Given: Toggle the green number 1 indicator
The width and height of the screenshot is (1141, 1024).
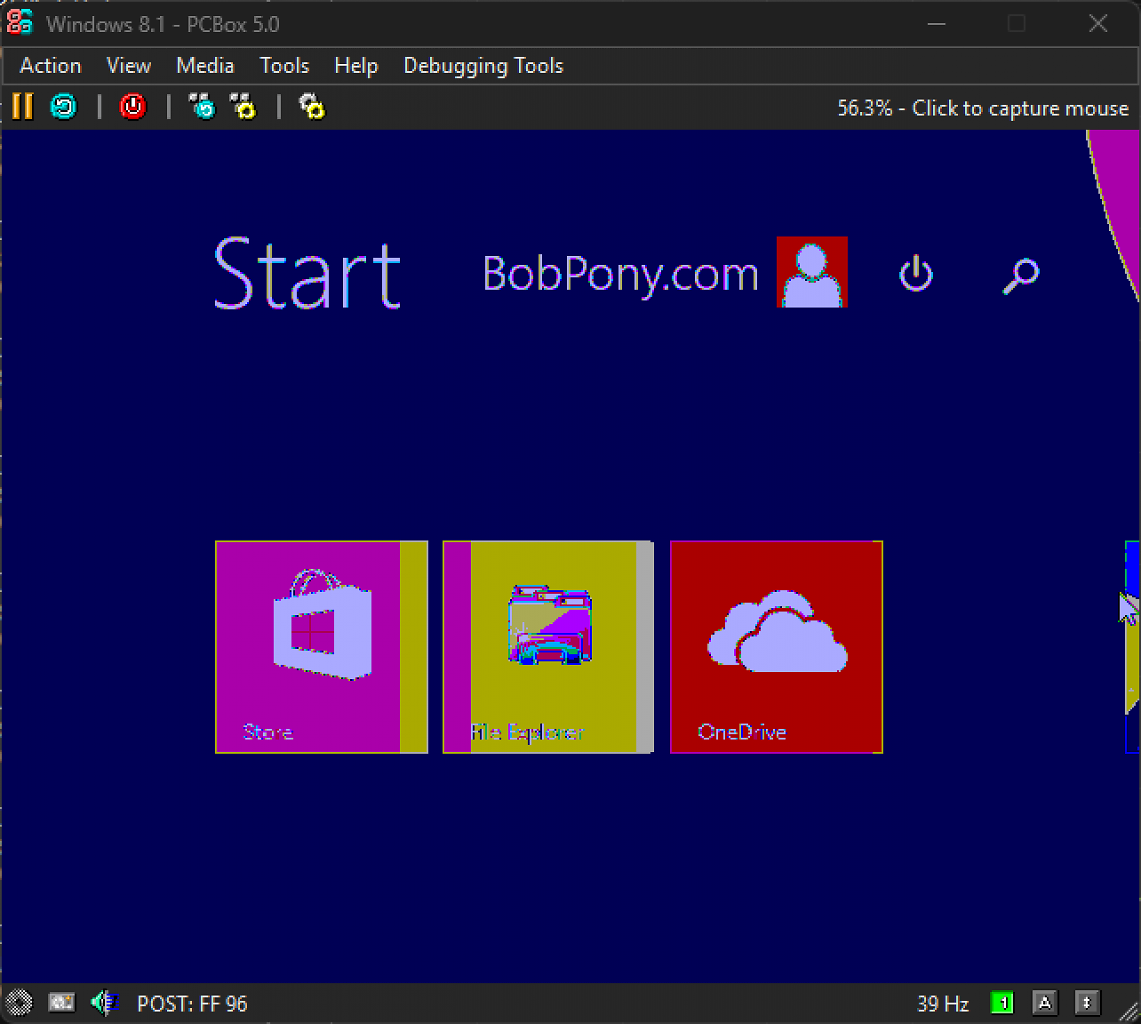Looking at the screenshot, I should [x=1002, y=1003].
